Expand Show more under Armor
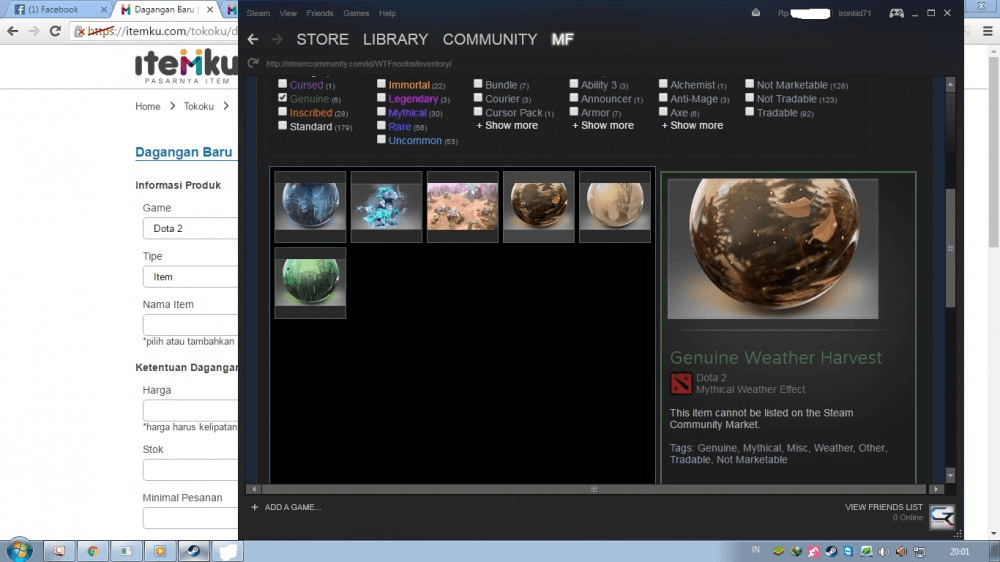 point(603,126)
